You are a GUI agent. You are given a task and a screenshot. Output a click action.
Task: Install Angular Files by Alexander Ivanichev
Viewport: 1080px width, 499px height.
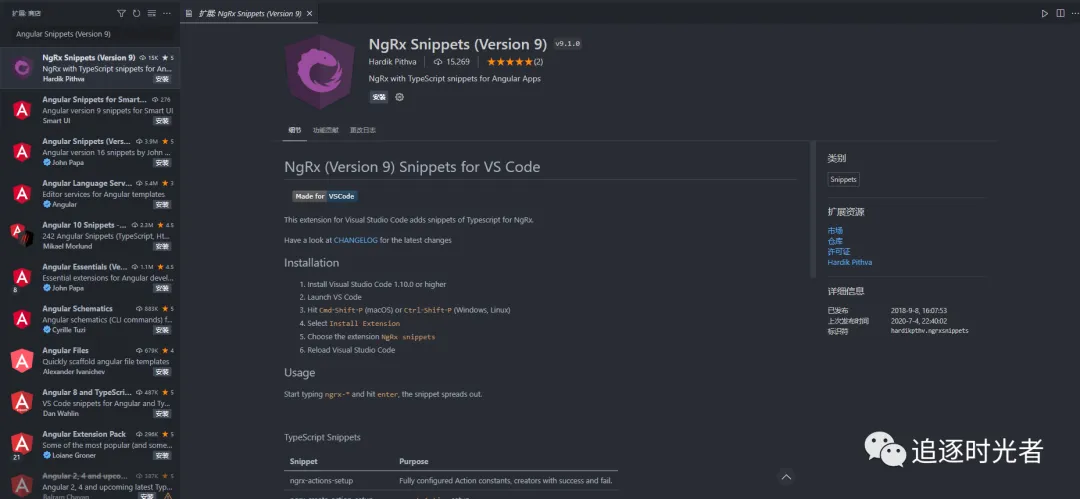click(162, 372)
